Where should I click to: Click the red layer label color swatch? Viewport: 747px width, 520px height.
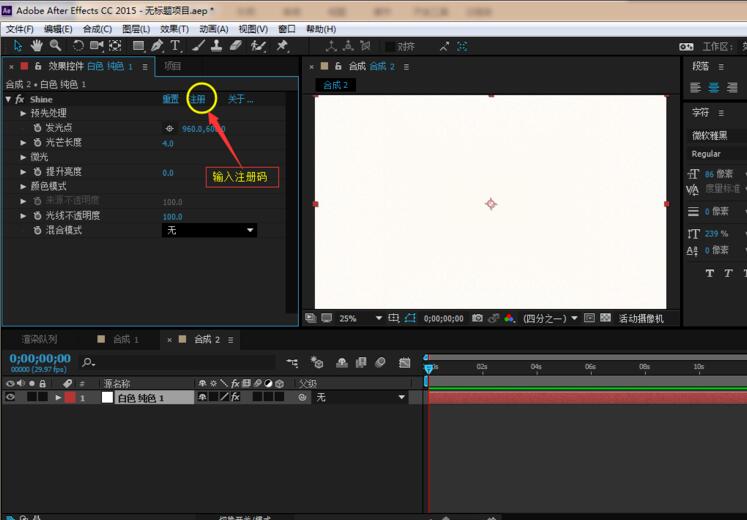point(70,398)
